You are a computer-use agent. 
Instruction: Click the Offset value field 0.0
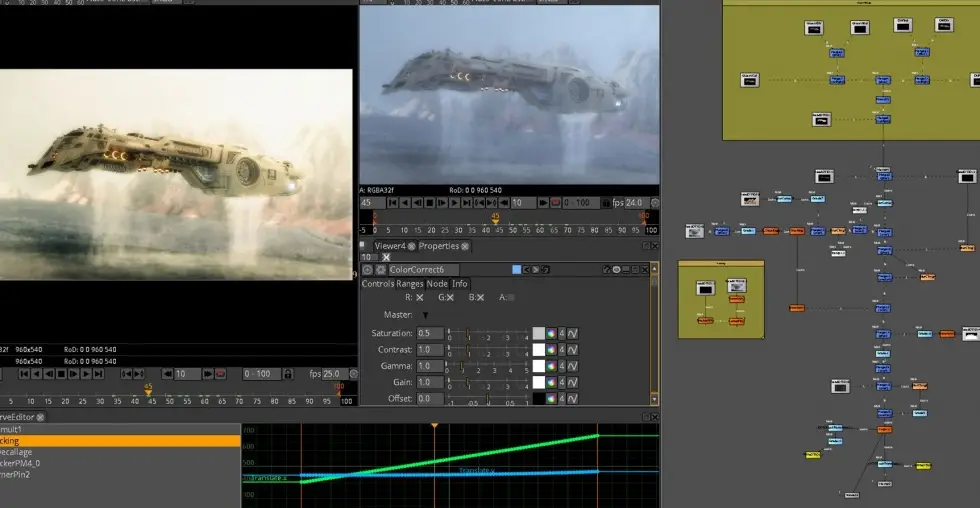coord(430,398)
